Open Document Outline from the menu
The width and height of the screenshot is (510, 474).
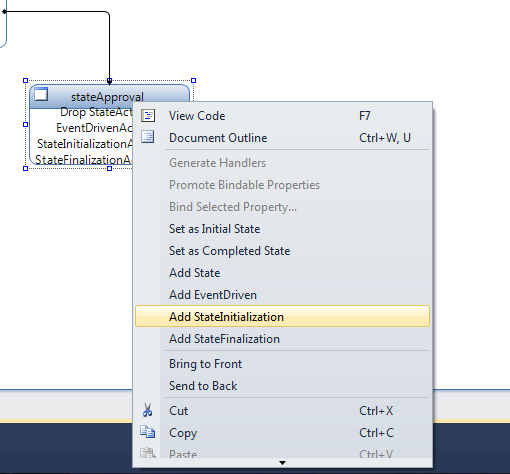point(282,138)
